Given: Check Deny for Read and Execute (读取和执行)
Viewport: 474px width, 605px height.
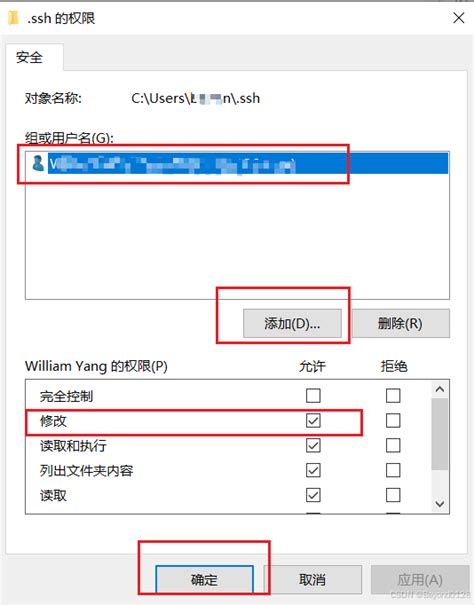Looking at the screenshot, I should coord(393,446).
